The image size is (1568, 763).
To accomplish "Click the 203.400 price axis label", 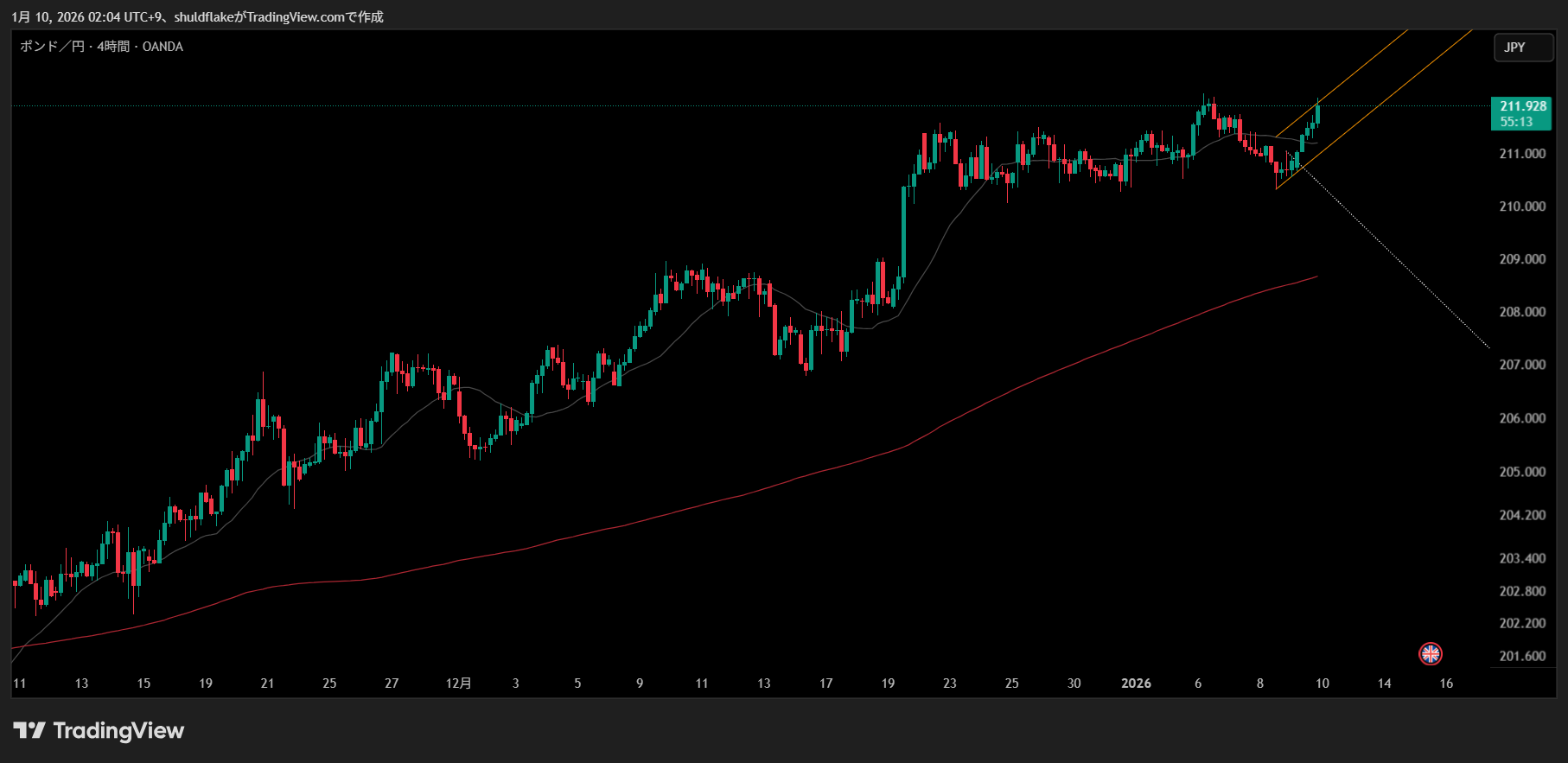I will (1521, 558).
